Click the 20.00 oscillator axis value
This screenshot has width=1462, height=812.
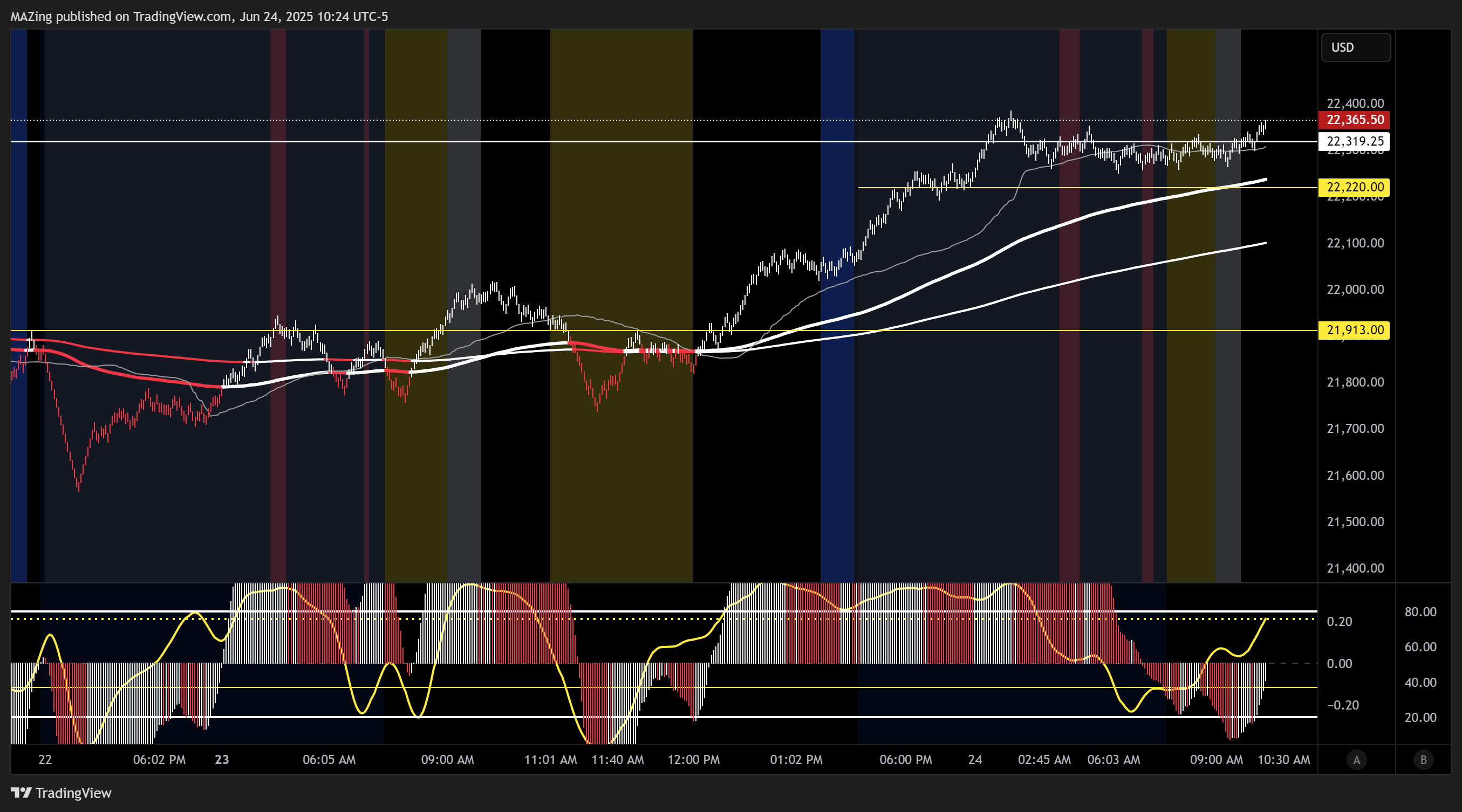coord(1420,718)
